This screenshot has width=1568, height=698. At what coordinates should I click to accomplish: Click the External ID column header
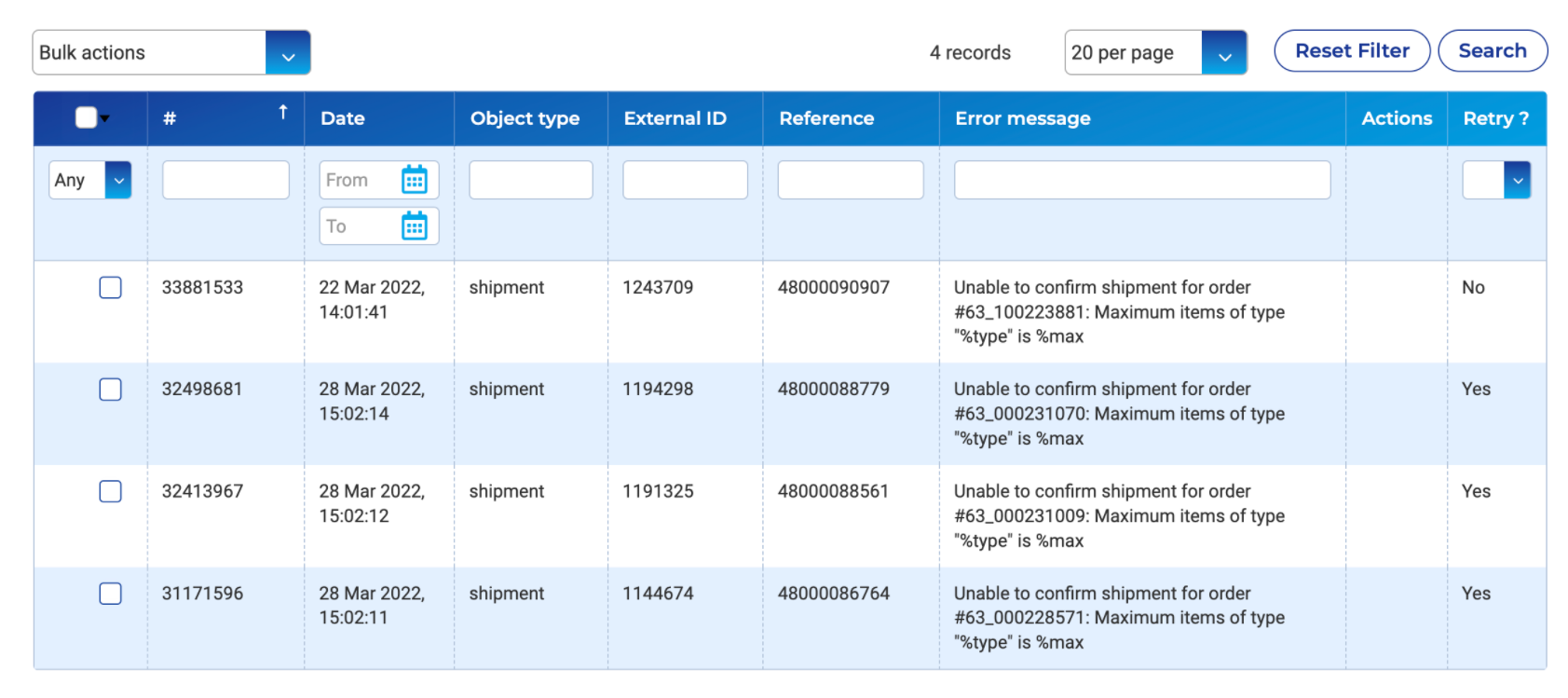pyautogui.click(x=675, y=118)
